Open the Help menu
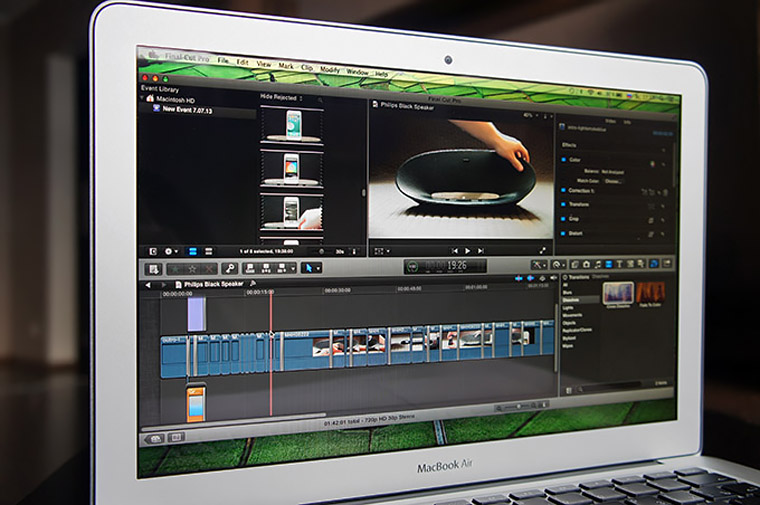Viewport: 760px width, 505px height. point(381,74)
